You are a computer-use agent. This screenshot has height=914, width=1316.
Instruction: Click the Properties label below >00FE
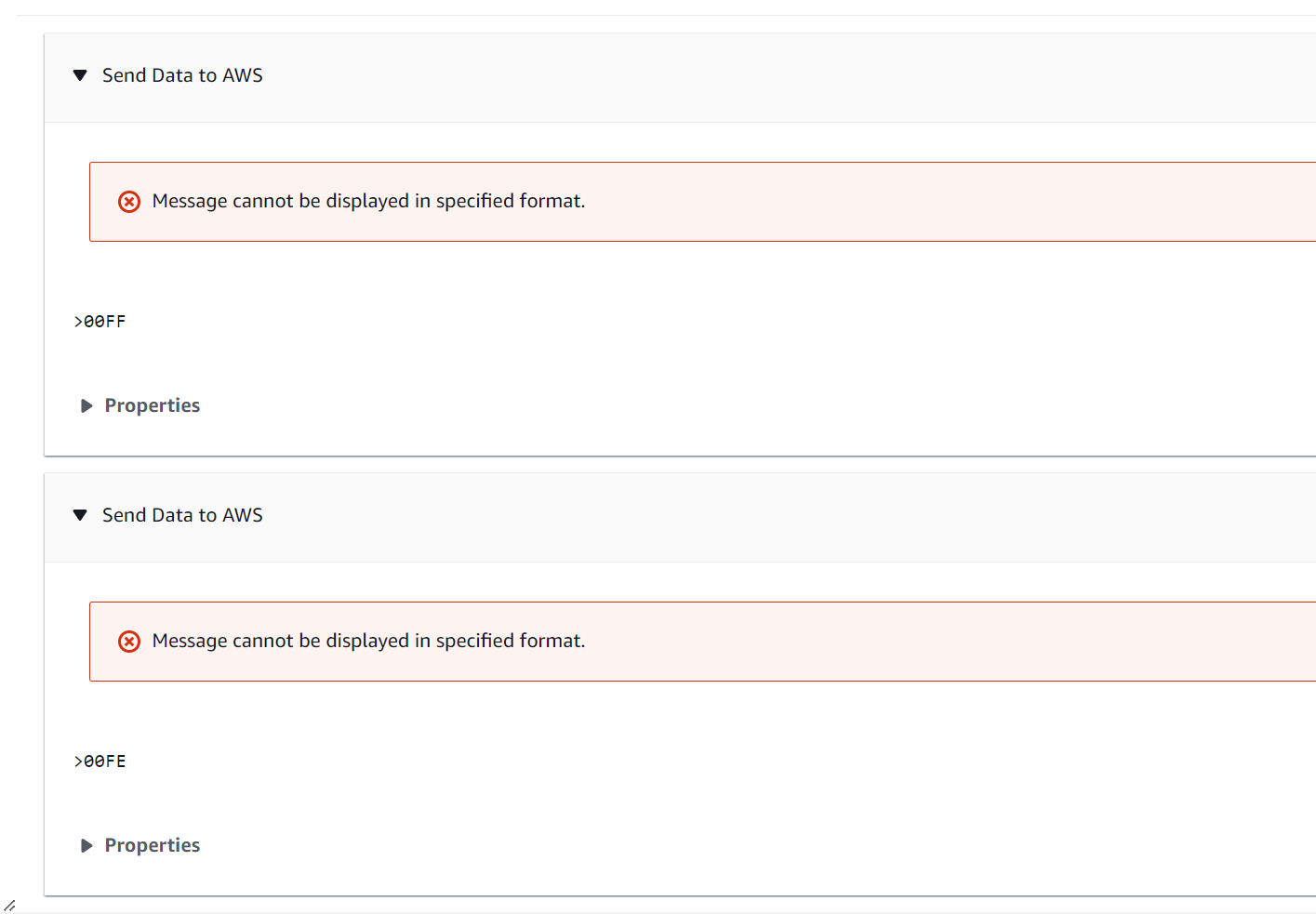click(x=153, y=846)
